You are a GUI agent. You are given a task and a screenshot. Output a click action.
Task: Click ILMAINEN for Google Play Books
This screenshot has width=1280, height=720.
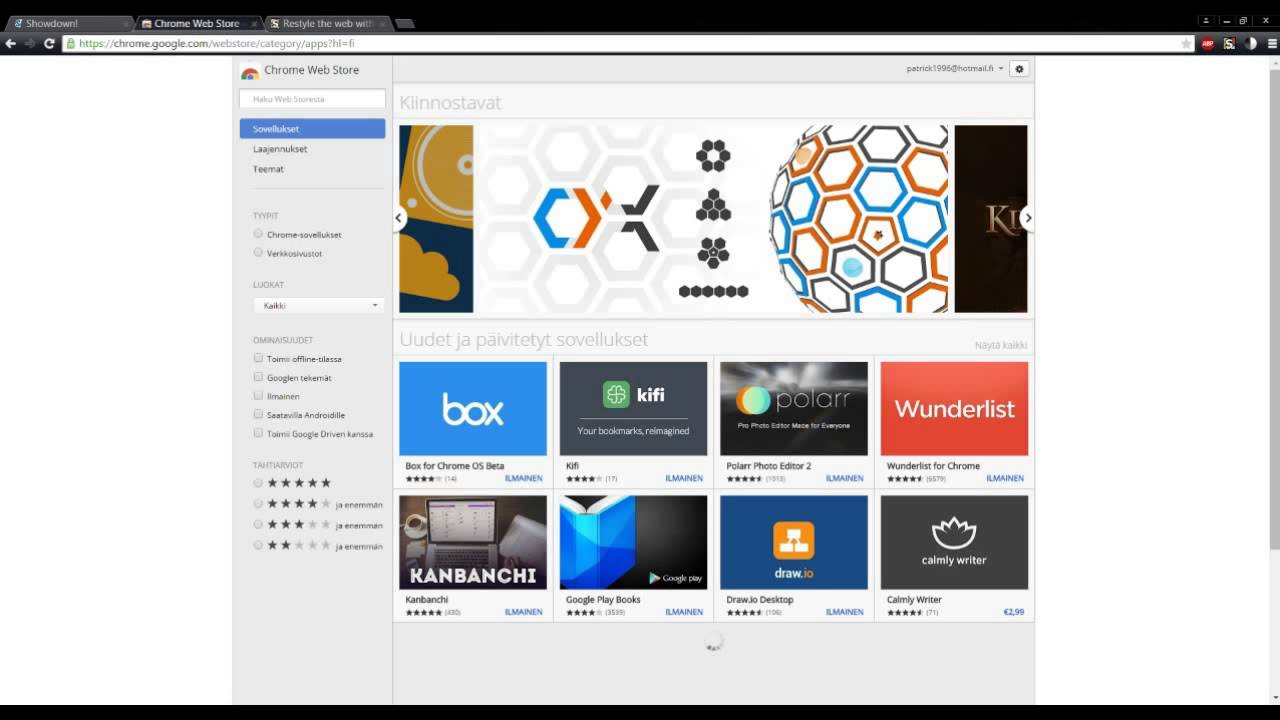tap(684, 612)
